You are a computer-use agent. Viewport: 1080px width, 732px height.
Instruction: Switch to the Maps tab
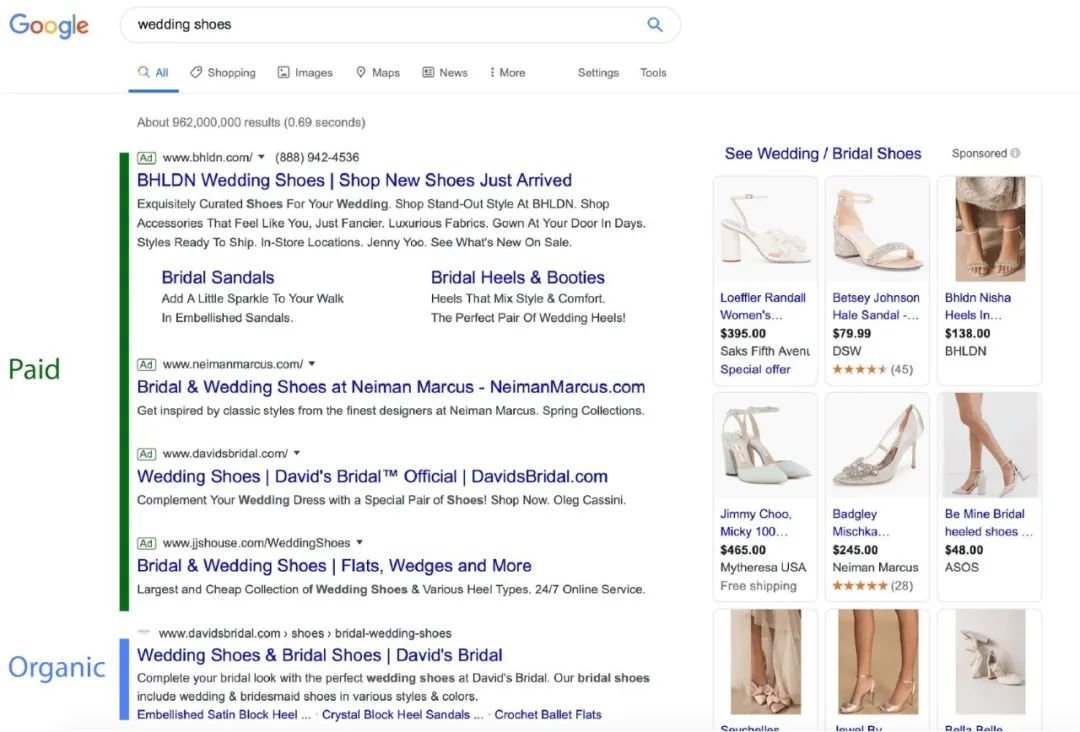click(x=377, y=73)
